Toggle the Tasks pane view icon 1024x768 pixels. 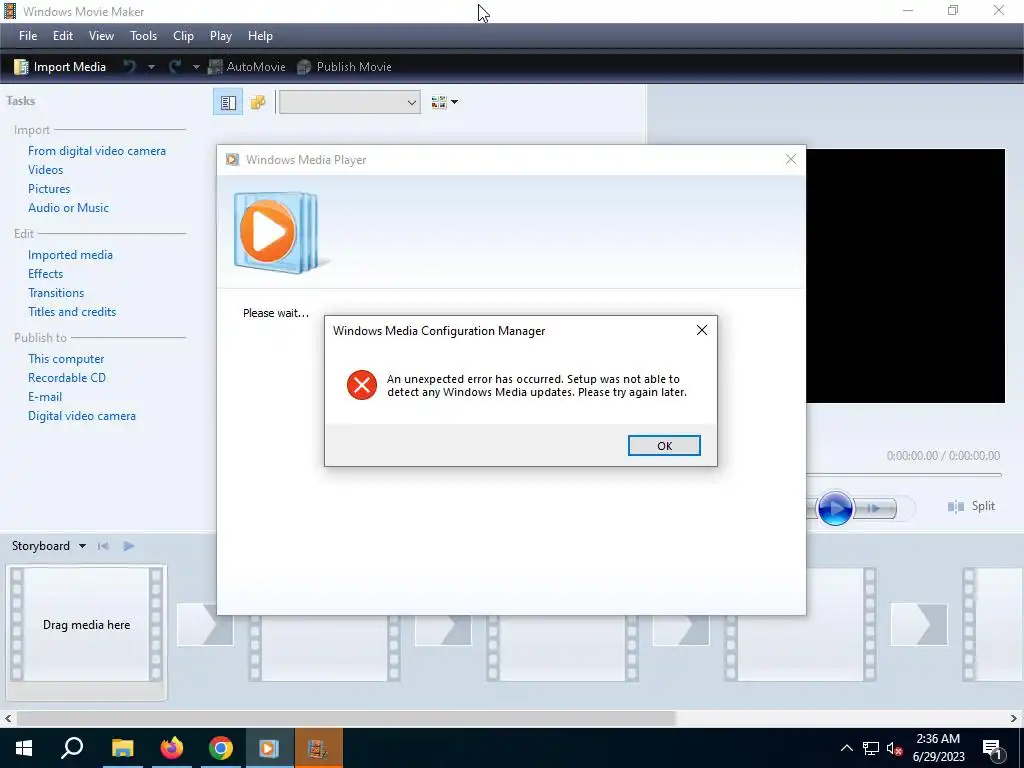pyautogui.click(x=228, y=102)
